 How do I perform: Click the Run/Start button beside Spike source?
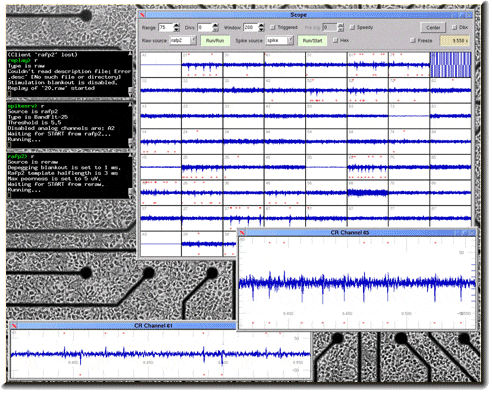312,41
